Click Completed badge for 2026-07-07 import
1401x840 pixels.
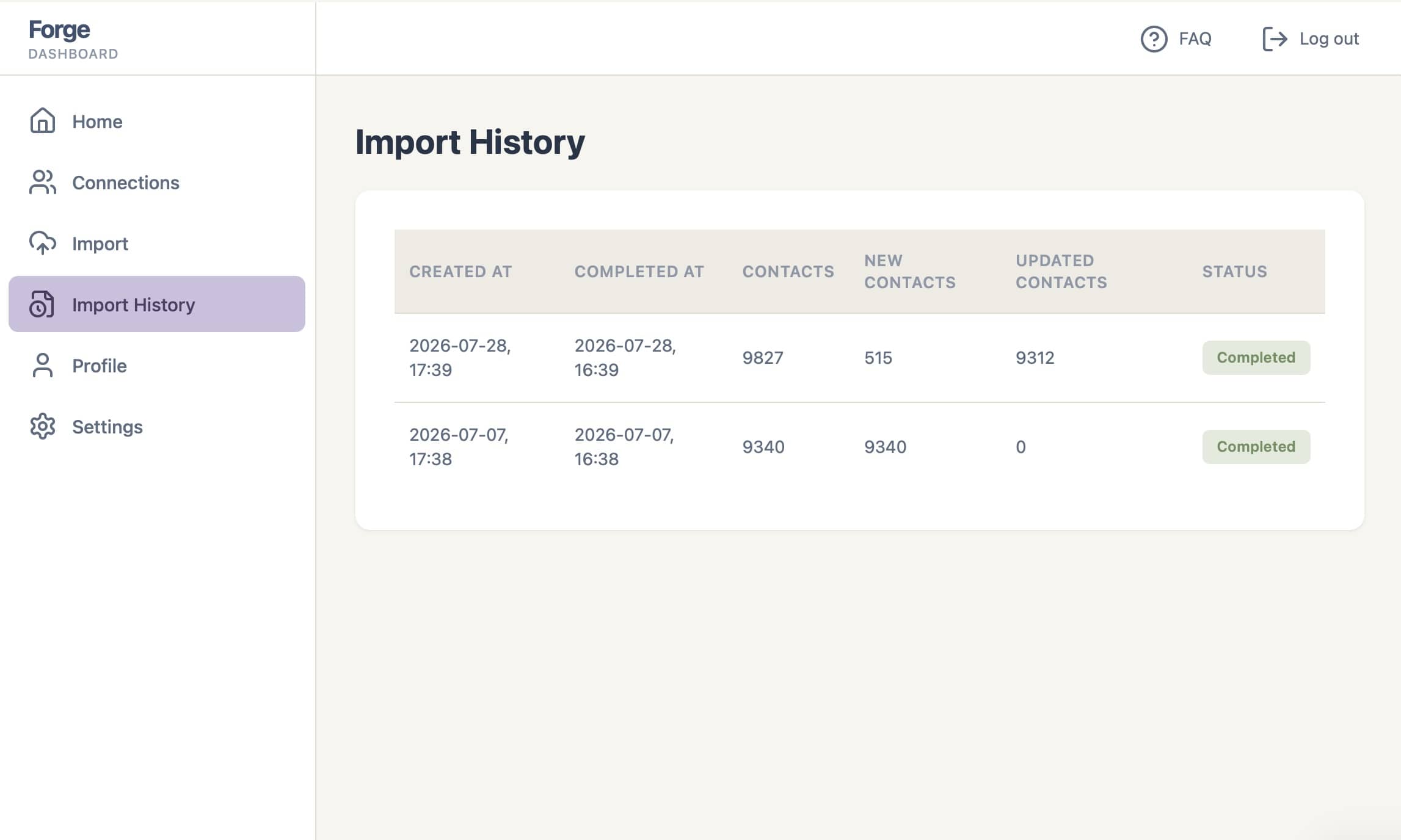pyautogui.click(x=1256, y=447)
